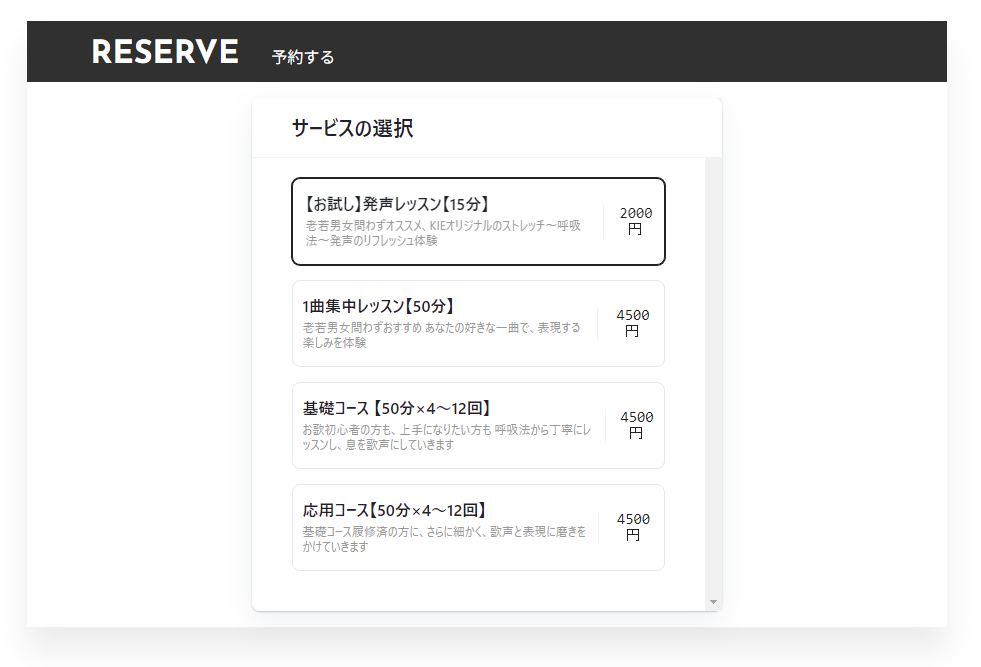Click the trial lesson description about KIEオリジナルのストレッチ
The height and width of the screenshot is (667, 981).
[x=442, y=233]
